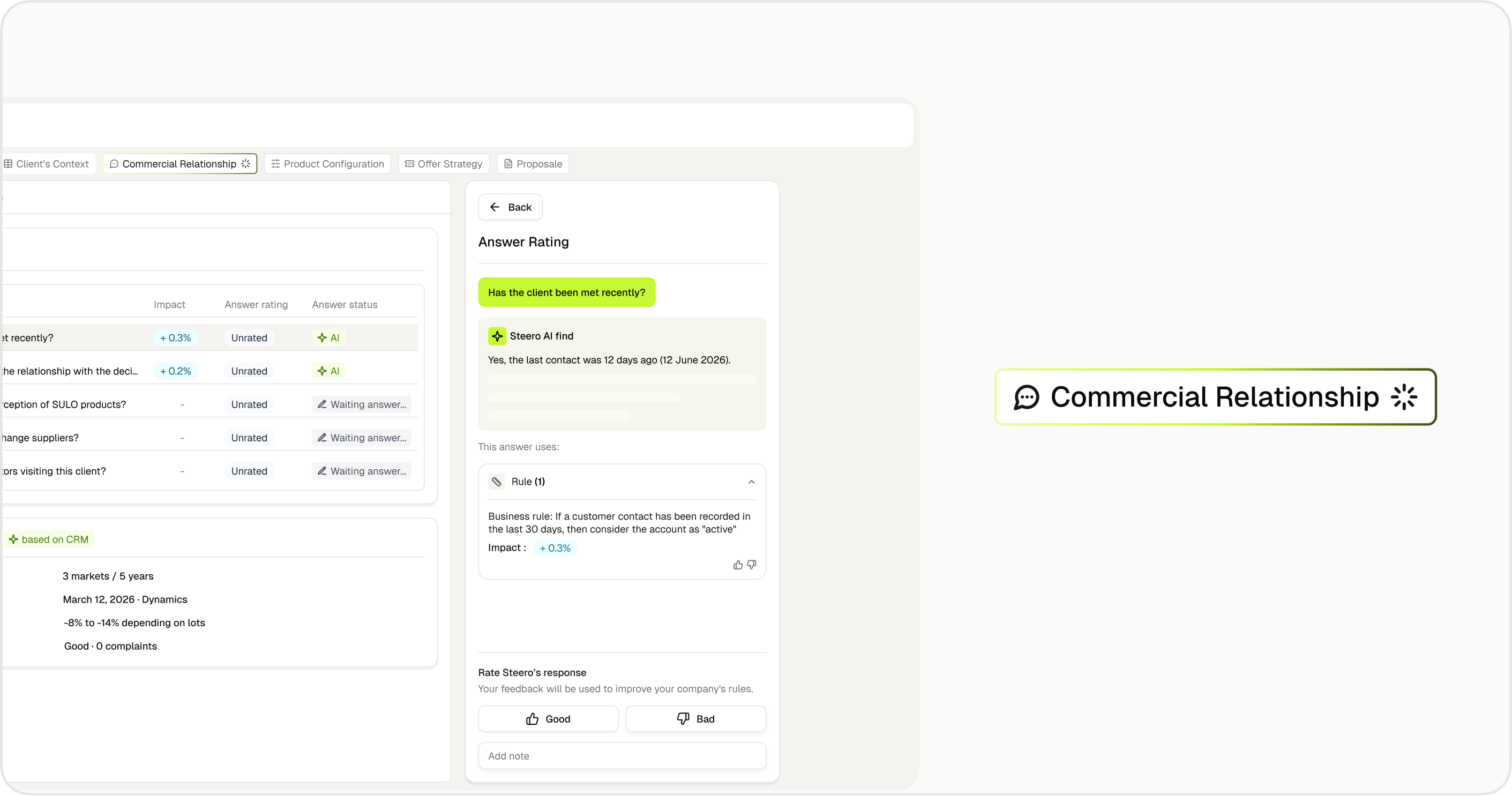Screen dimensions: 1512x796
Task: Collapse the Rule (1) section chevron
Action: 751,482
